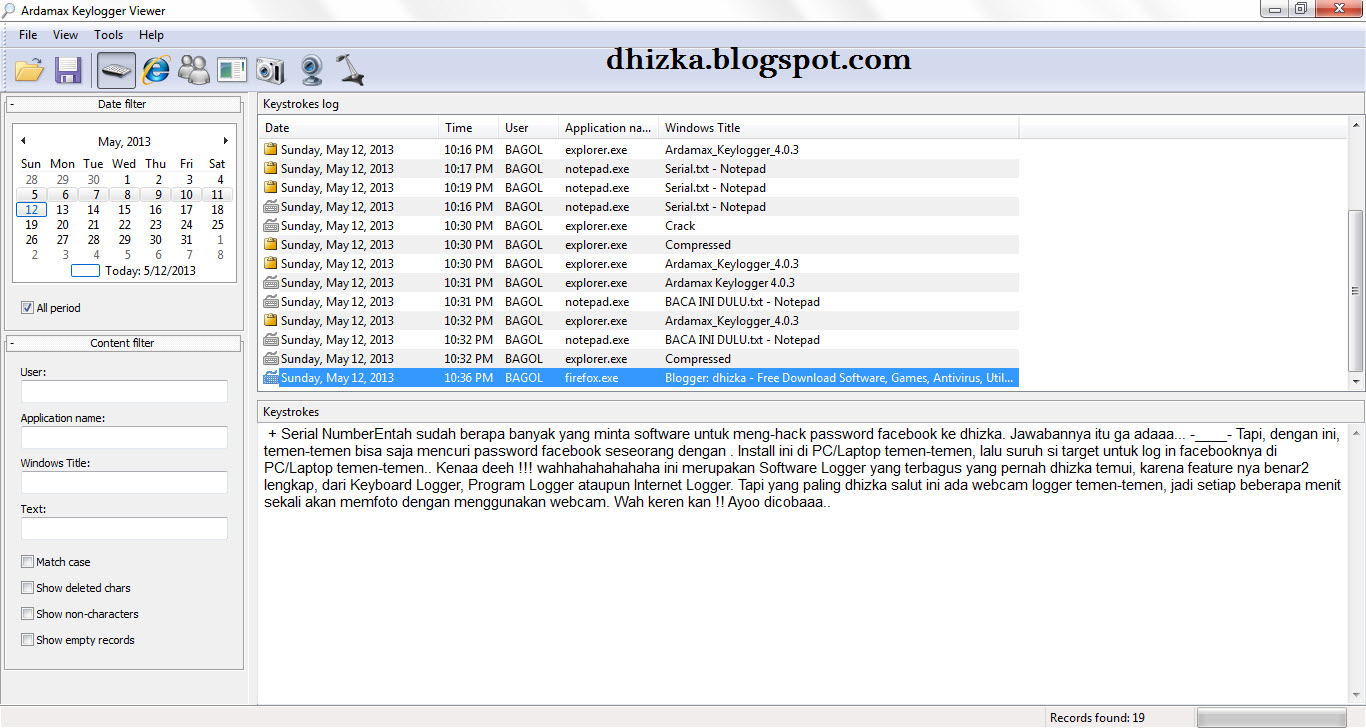Toggle the All period checkbox
Viewport: 1366px width, 728px height.
(x=27, y=308)
